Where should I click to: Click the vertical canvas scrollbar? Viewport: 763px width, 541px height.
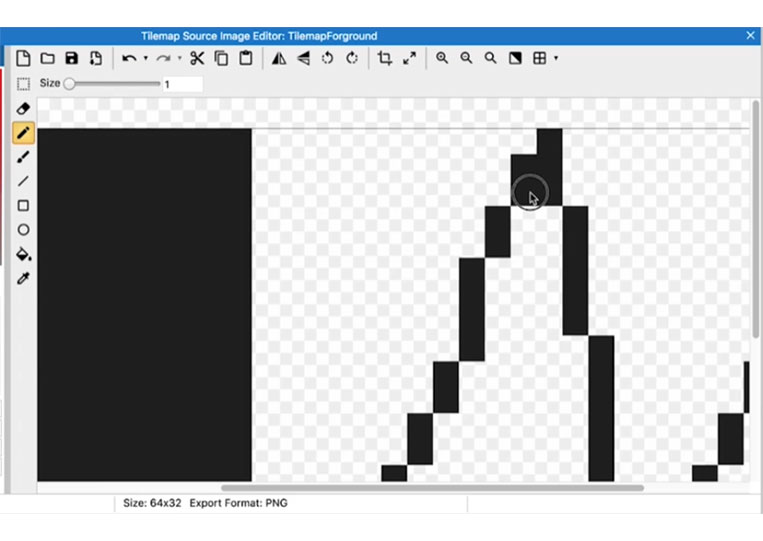(755, 219)
